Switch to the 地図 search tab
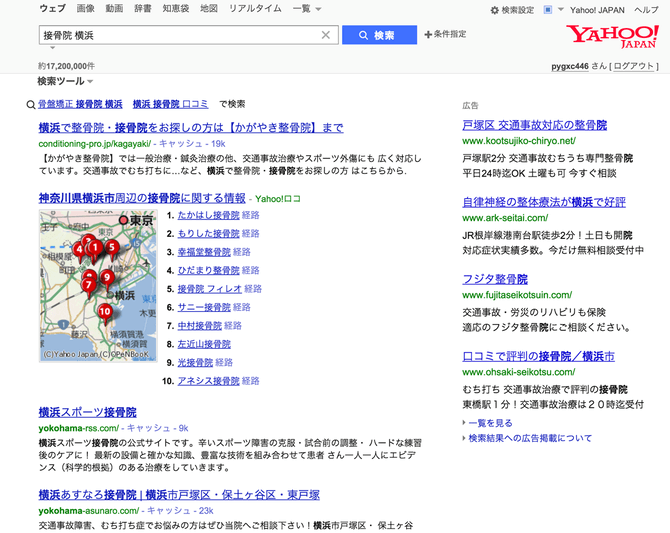 tap(208, 9)
